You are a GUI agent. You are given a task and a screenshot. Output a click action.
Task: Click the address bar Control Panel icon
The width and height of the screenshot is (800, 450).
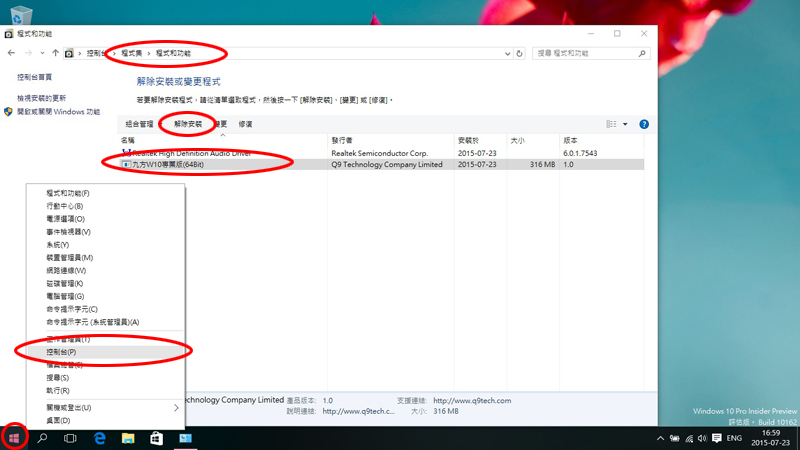(x=69, y=53)
